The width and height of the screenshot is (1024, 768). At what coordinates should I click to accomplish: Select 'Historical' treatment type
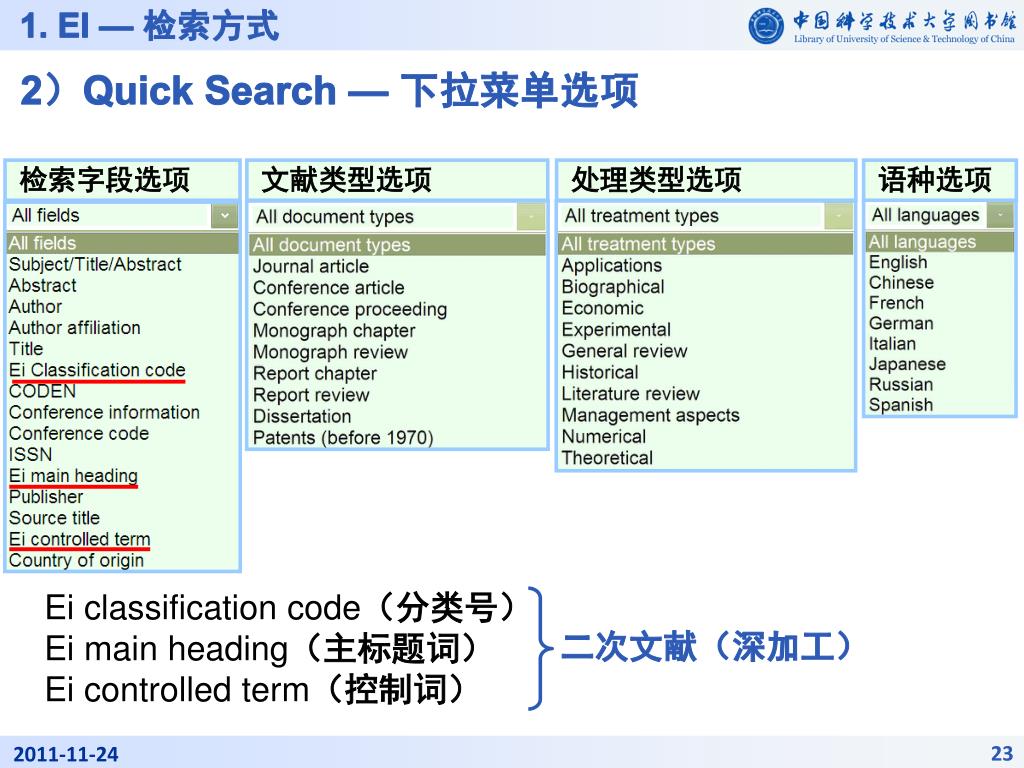click(x=600, y=373)
